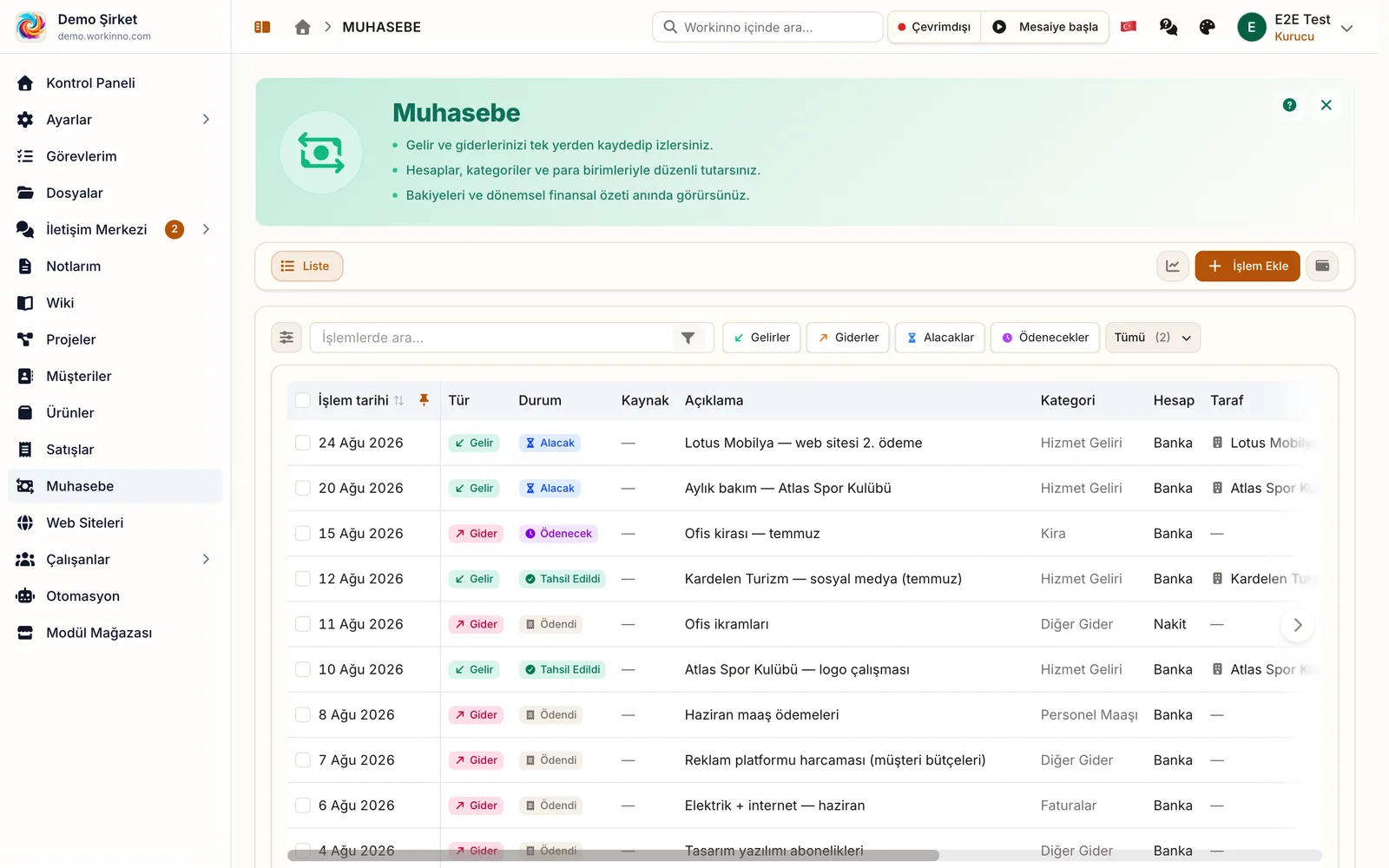Click the E2E Test user avatar
The width and height of the screenshot is (1389, 868).
coord(1252,27)
